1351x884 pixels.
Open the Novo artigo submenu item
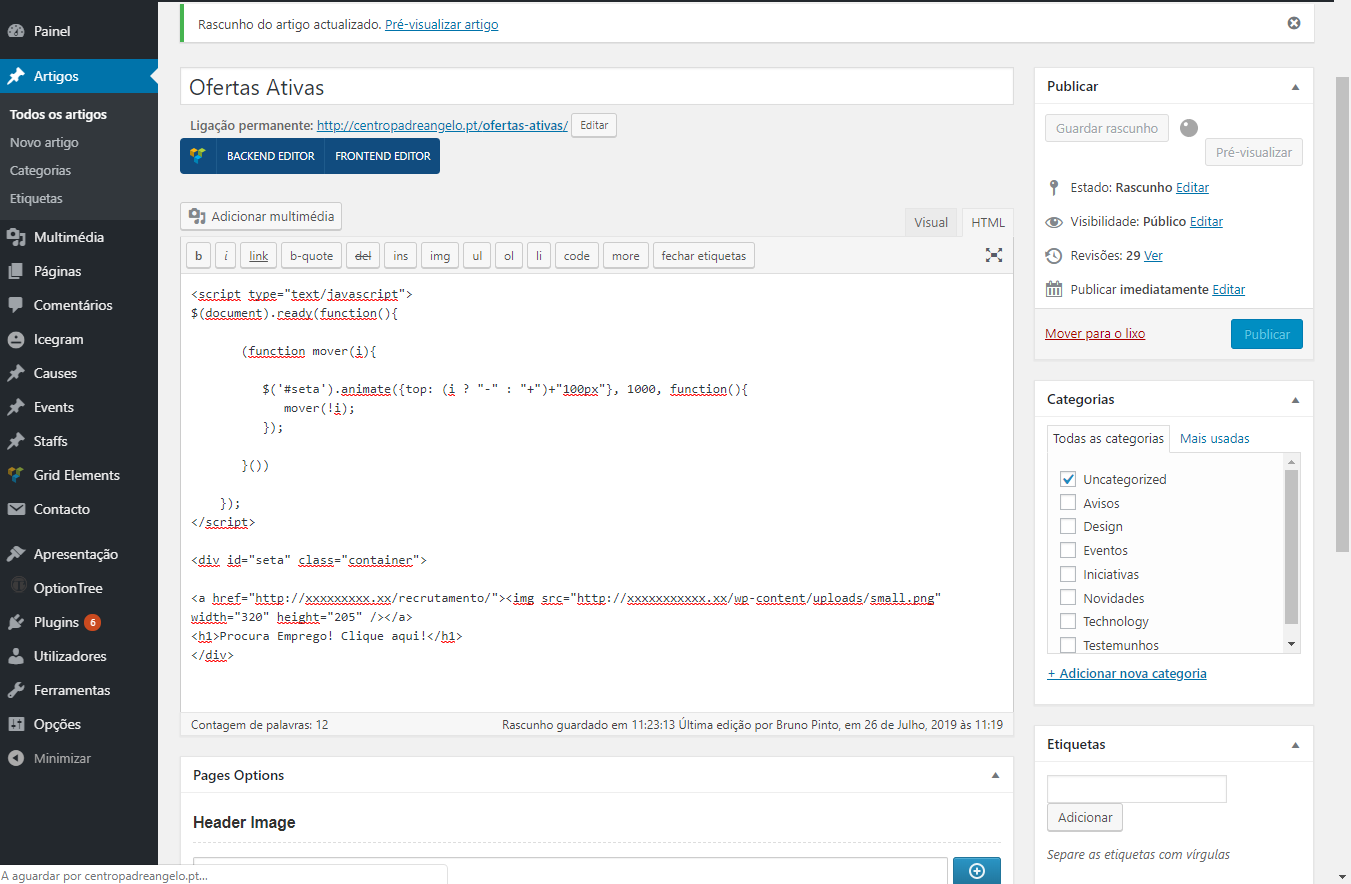44,142
